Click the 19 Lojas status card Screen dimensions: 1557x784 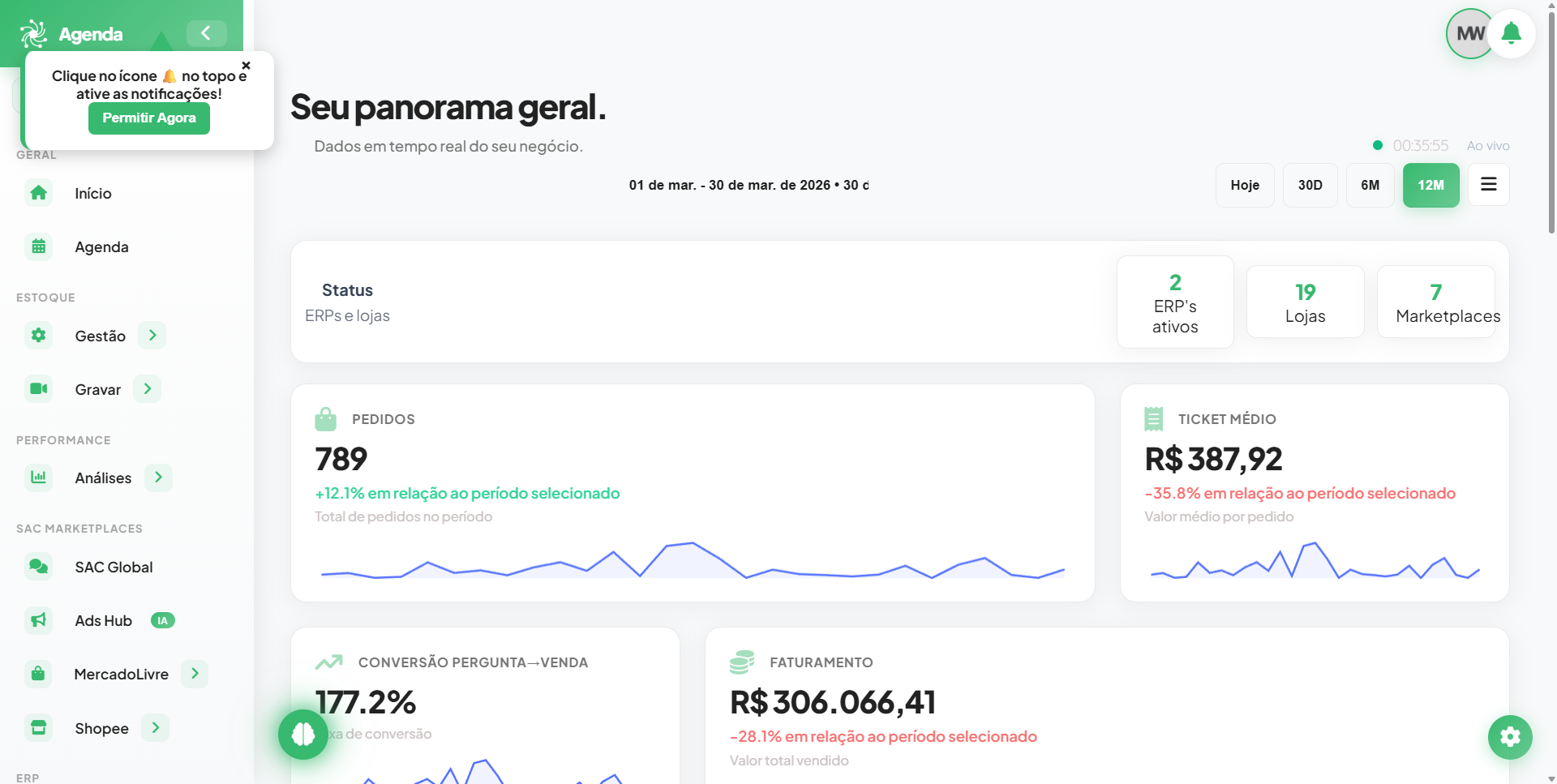pyautogui.click(x=1305, y=302)
